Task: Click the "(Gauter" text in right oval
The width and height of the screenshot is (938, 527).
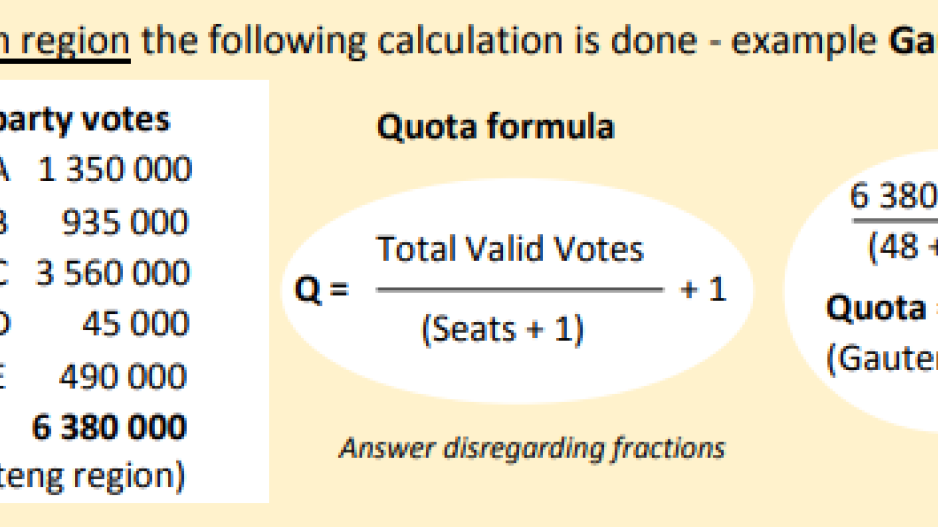Action: (881, 358)
